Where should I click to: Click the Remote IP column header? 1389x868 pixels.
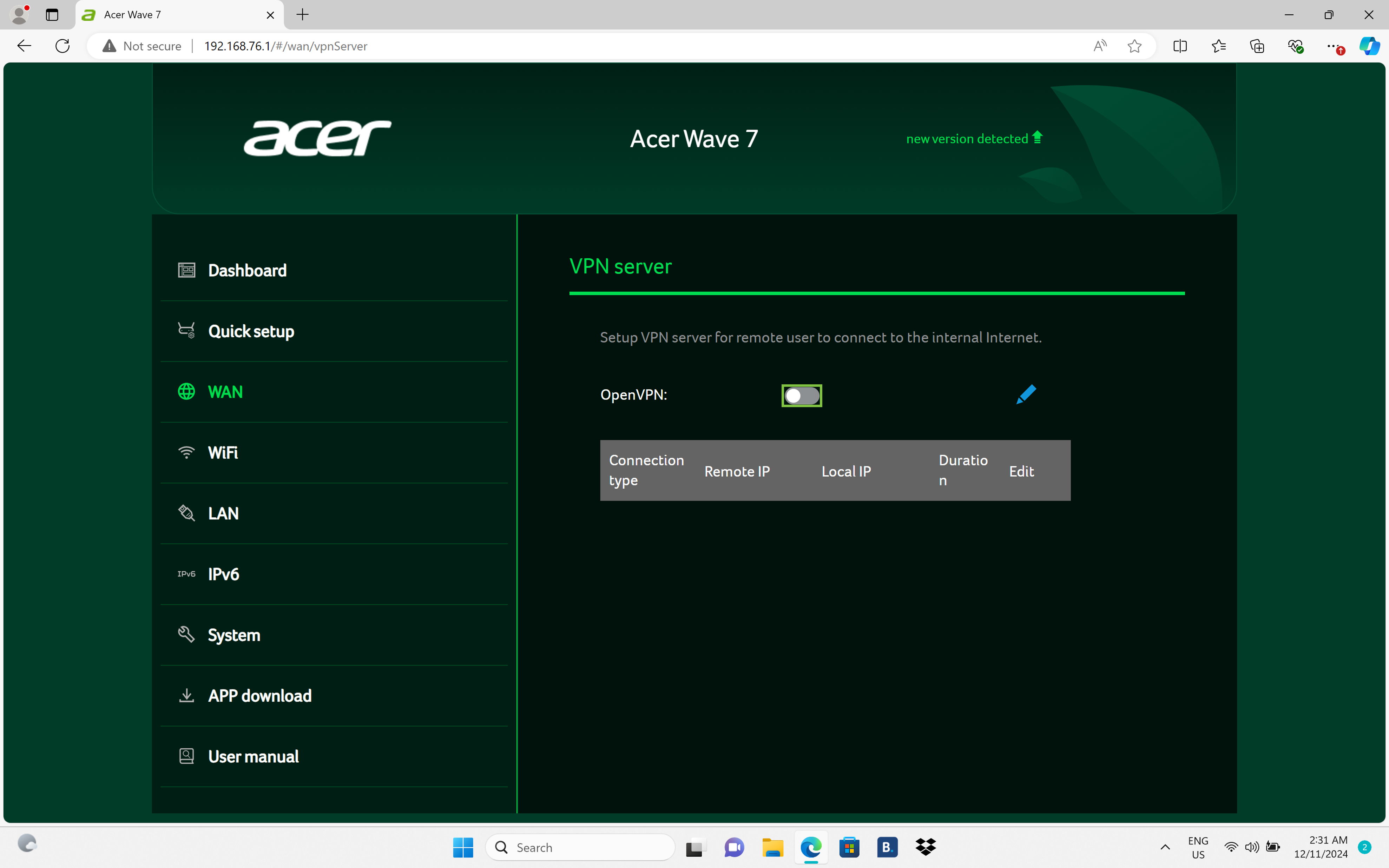[x=737, y=471]
